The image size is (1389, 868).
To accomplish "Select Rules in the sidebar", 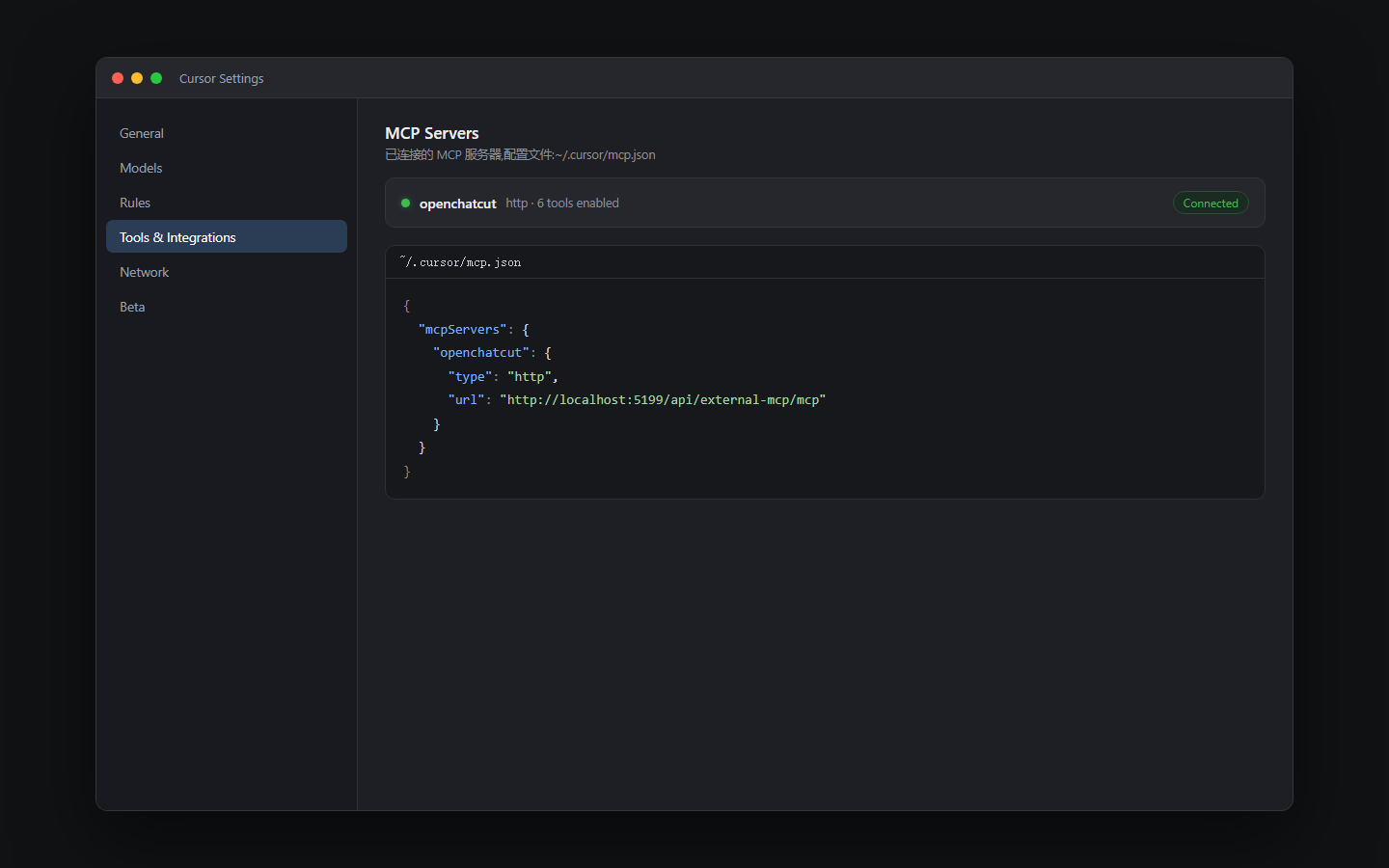I will pos(227,203).
